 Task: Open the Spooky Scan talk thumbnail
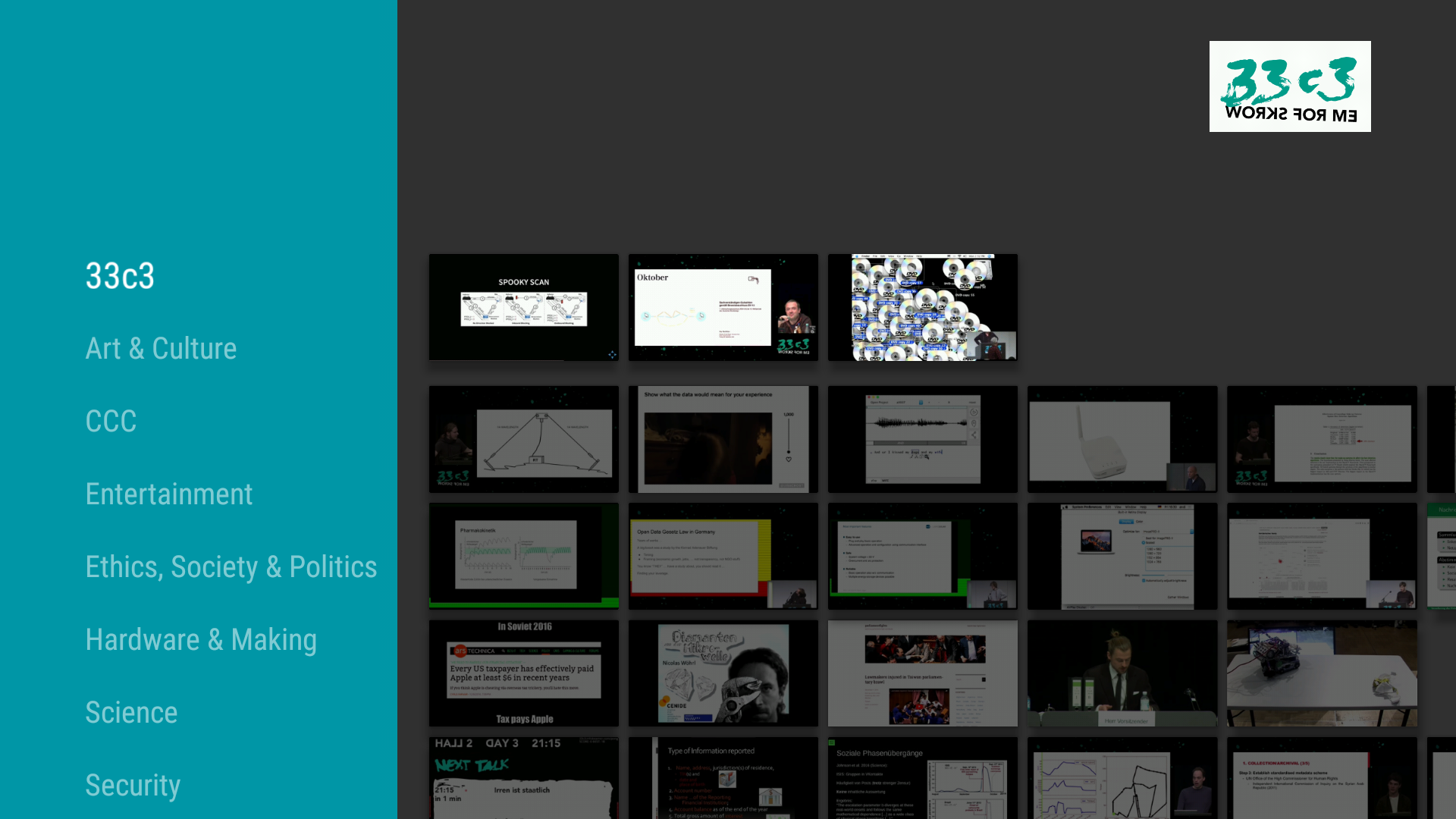click(x=523, y=307)
